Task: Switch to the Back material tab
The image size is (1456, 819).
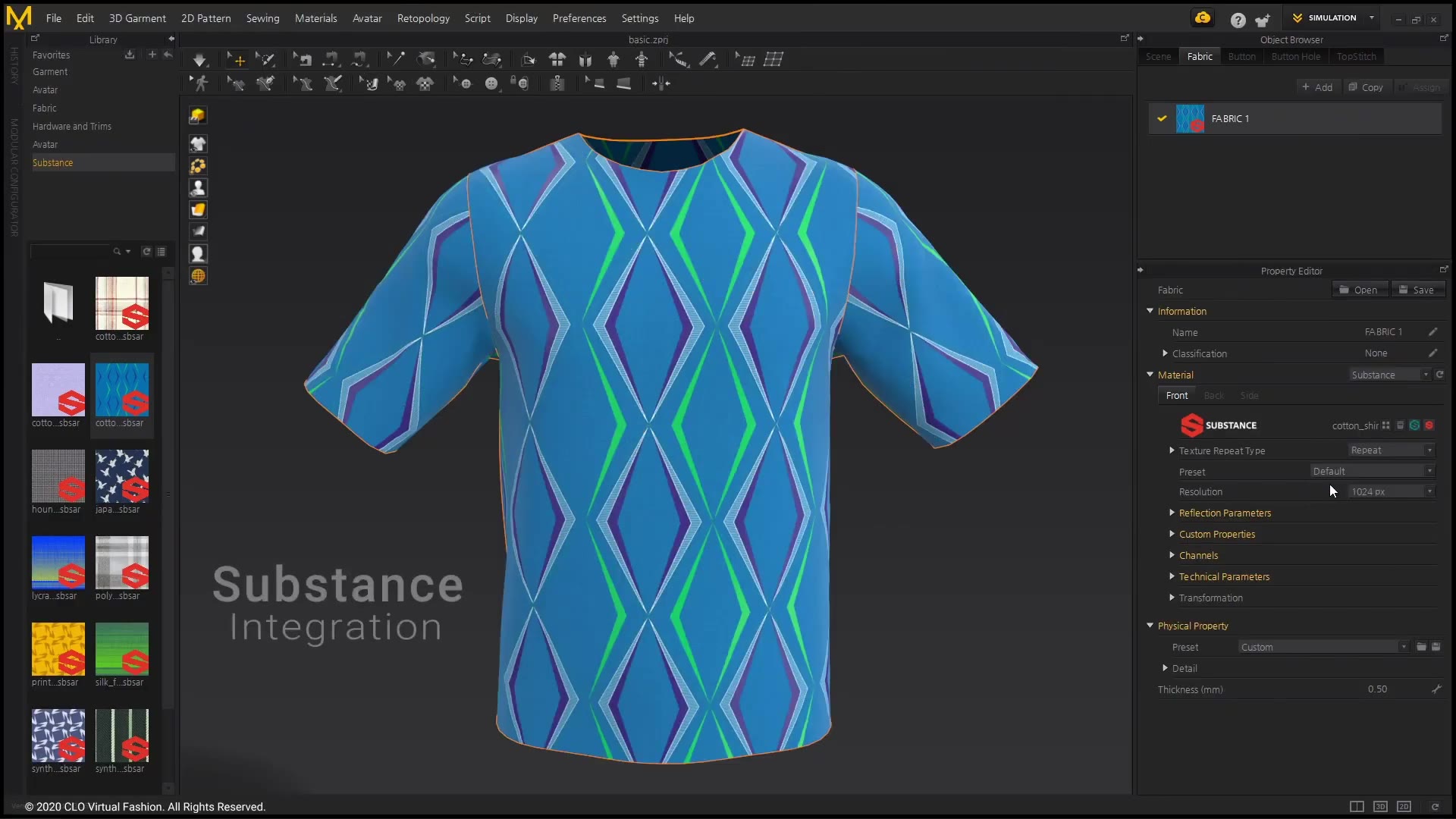Action: (x=1213, y=396)
